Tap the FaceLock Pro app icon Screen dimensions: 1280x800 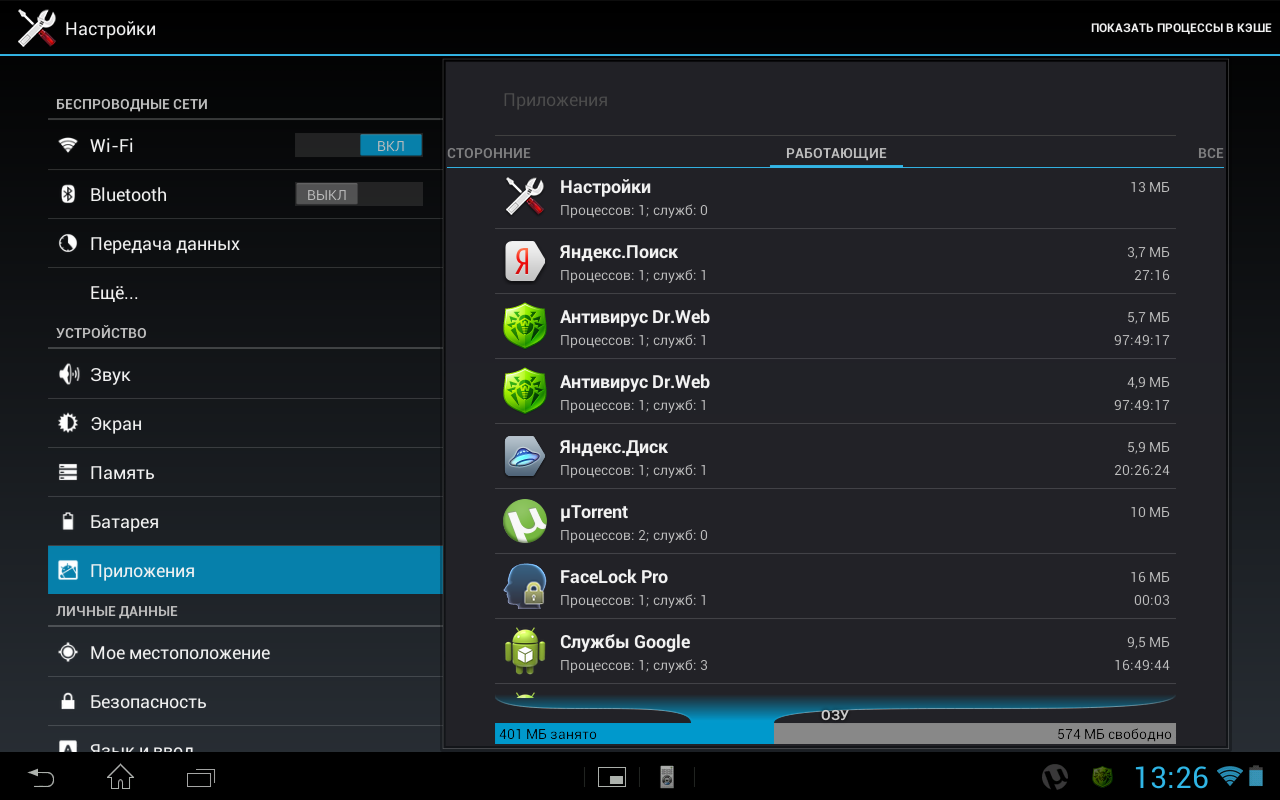(x=524, y=586)
